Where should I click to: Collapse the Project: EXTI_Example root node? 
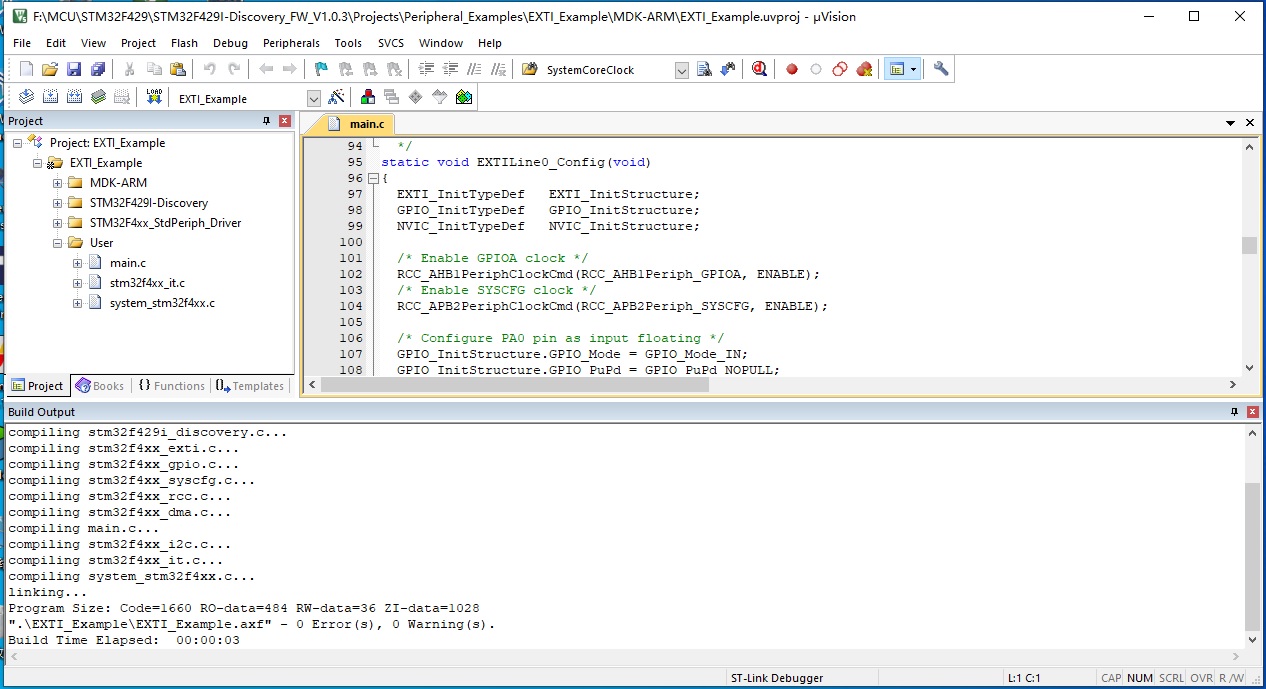click(17, 143)
